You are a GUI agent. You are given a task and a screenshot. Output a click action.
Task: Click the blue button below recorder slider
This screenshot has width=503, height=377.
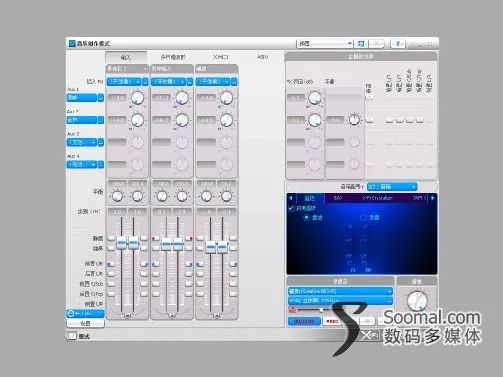(x=304, y=321)
